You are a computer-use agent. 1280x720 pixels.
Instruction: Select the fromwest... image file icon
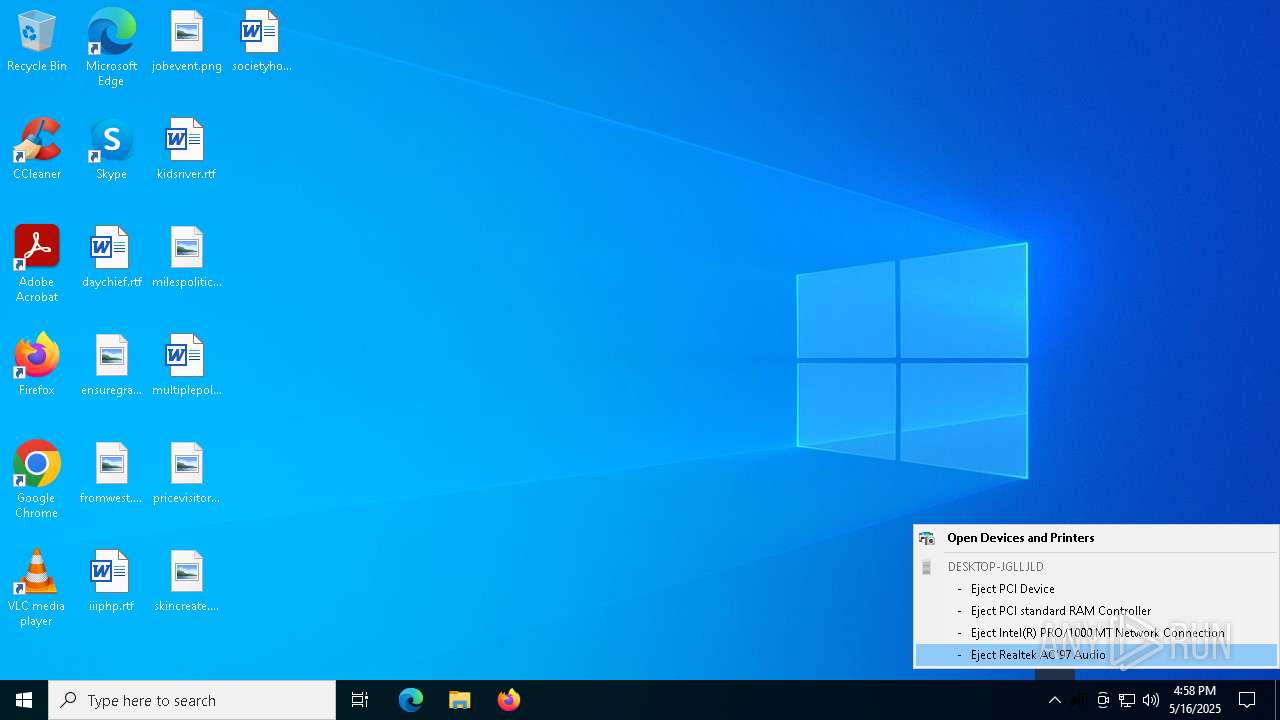pyautogui.click(x=111, y=474)
